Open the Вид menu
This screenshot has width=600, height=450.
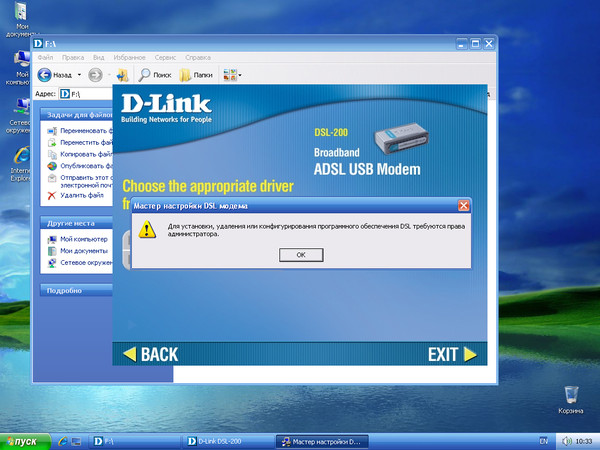[98, 57]
